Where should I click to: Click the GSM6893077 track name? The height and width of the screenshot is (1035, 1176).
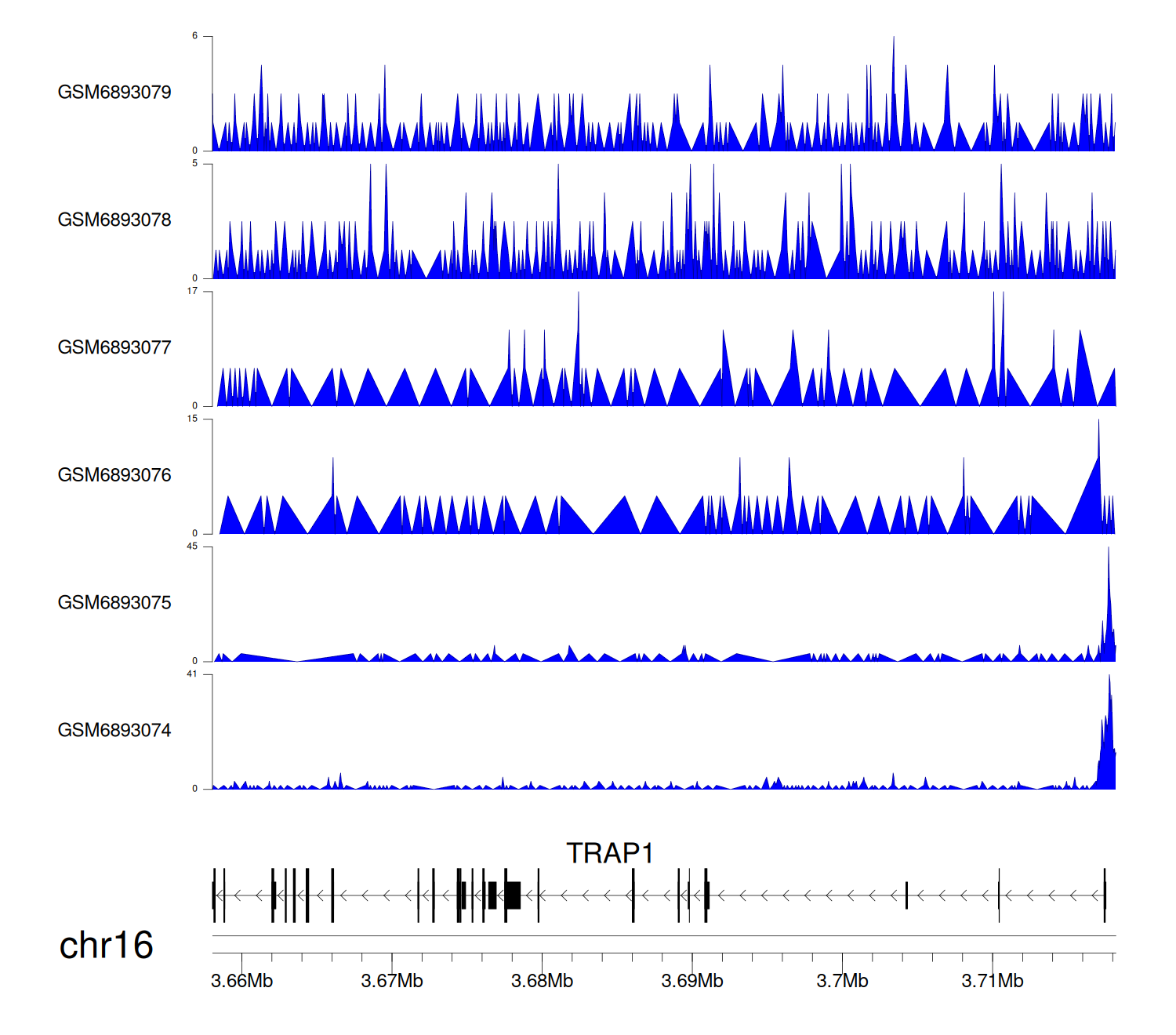114,347
